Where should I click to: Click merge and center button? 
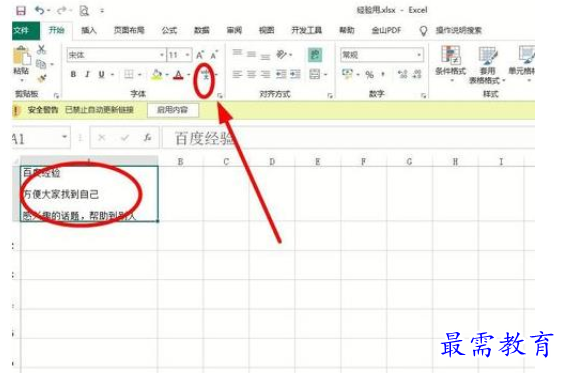point(314,74)
